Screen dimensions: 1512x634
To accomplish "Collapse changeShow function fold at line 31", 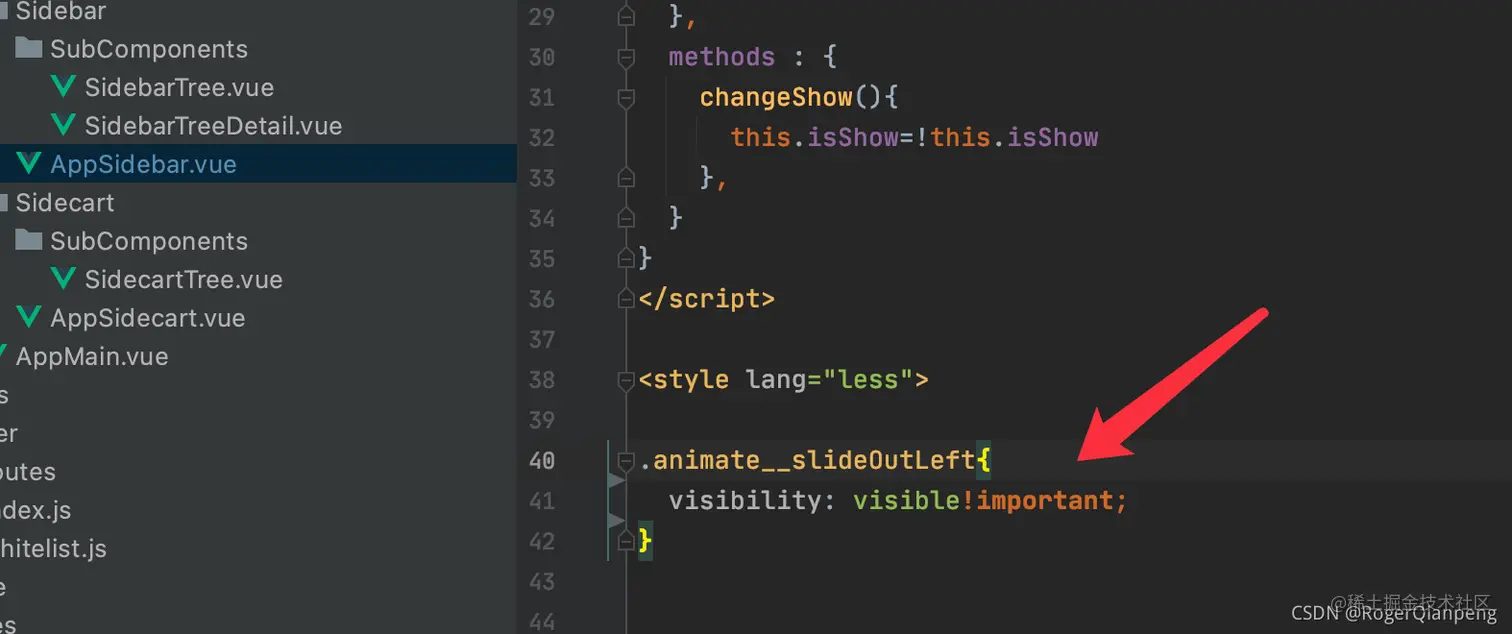I will click(x=626, y=98).
